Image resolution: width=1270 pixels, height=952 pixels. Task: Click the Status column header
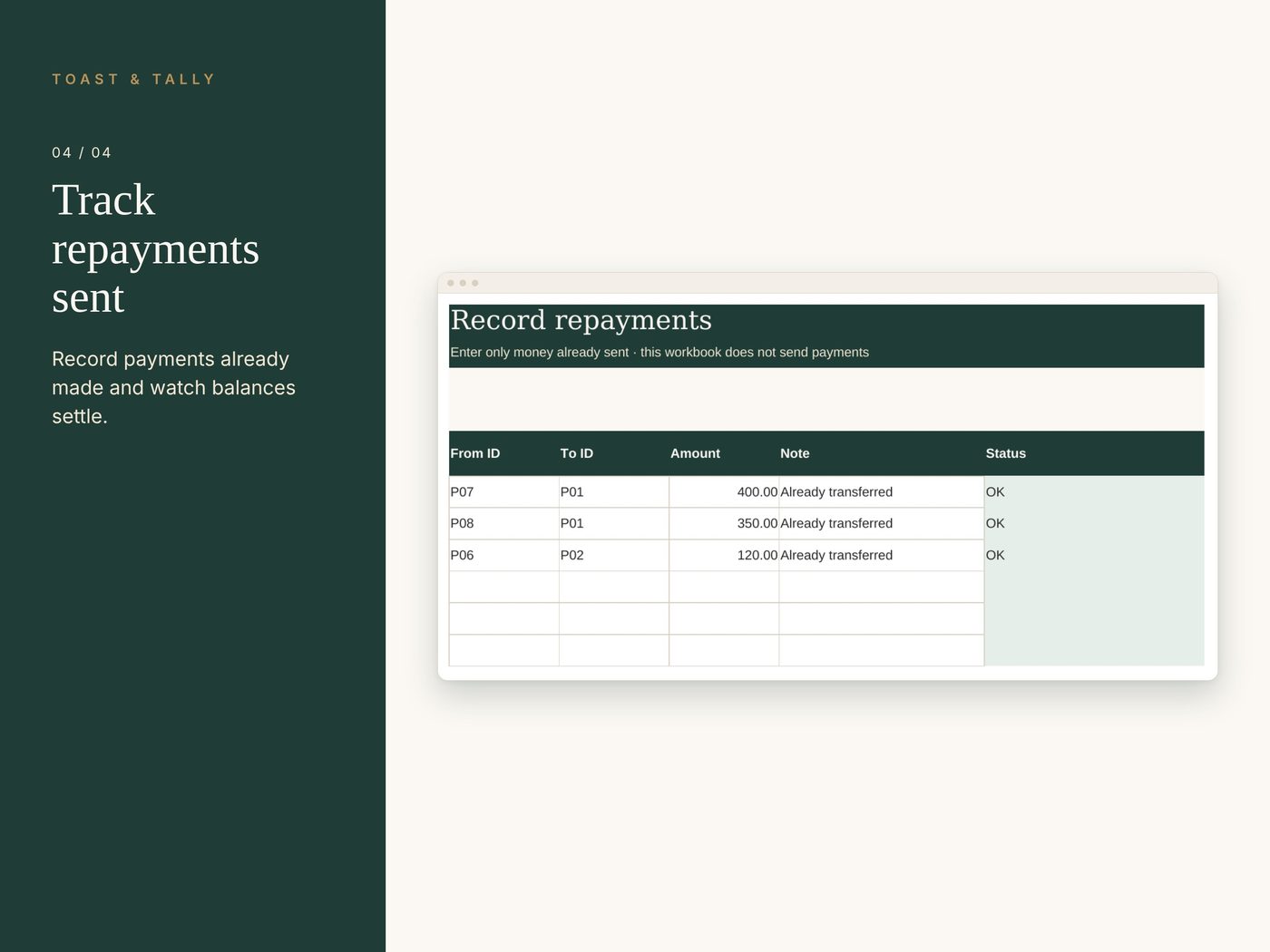click(1006, 453)
